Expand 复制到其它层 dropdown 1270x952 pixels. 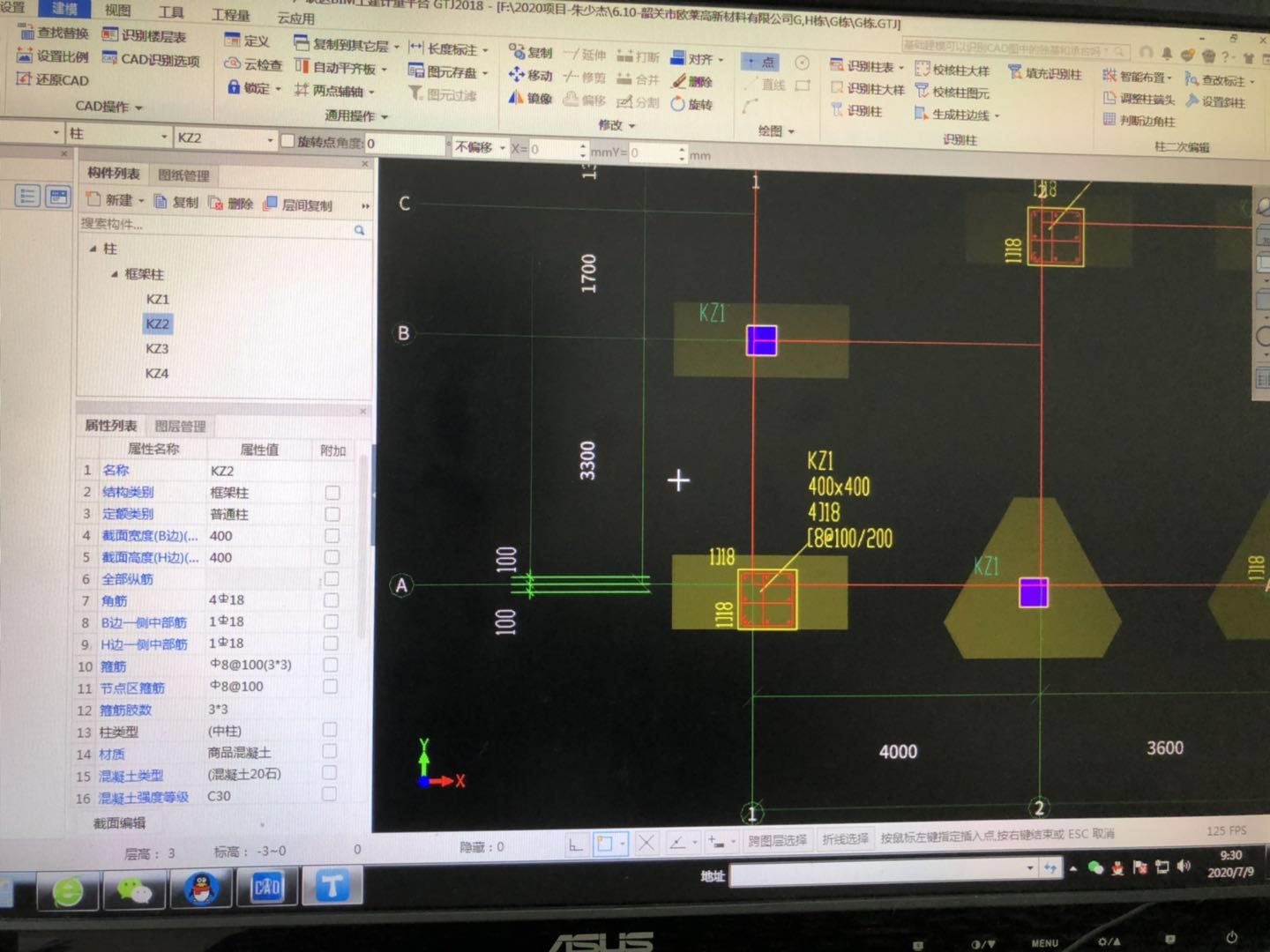[x=397, y=46]
